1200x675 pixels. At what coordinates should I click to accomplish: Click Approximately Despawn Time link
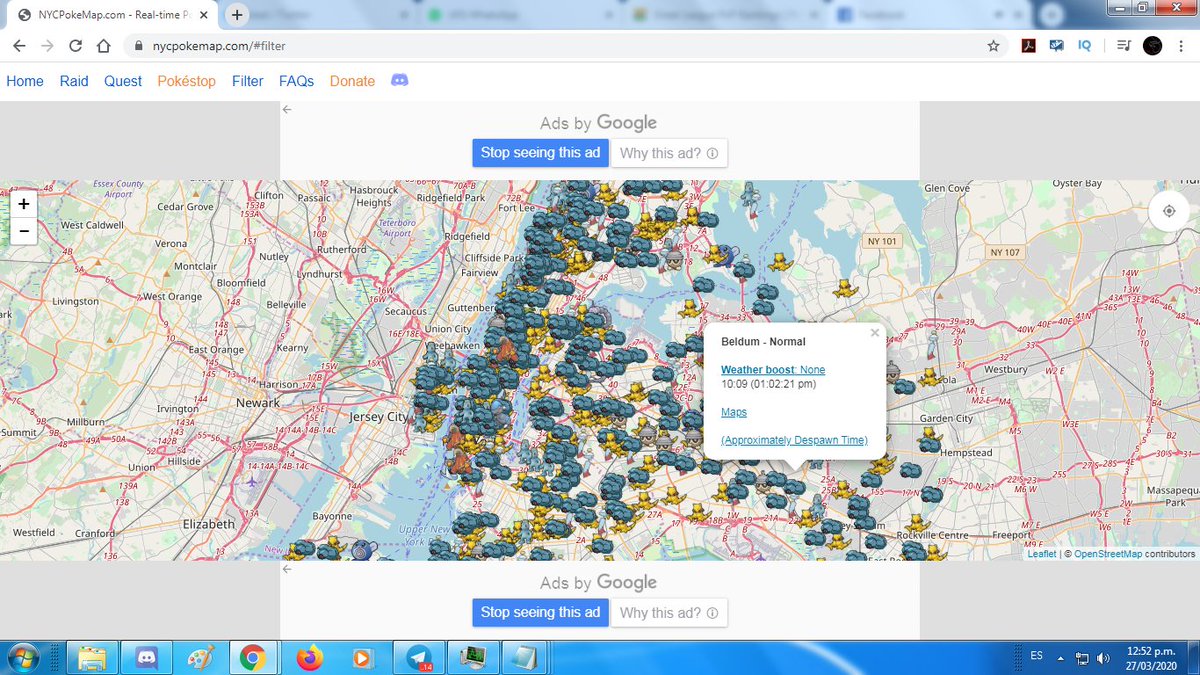point(794,440)
